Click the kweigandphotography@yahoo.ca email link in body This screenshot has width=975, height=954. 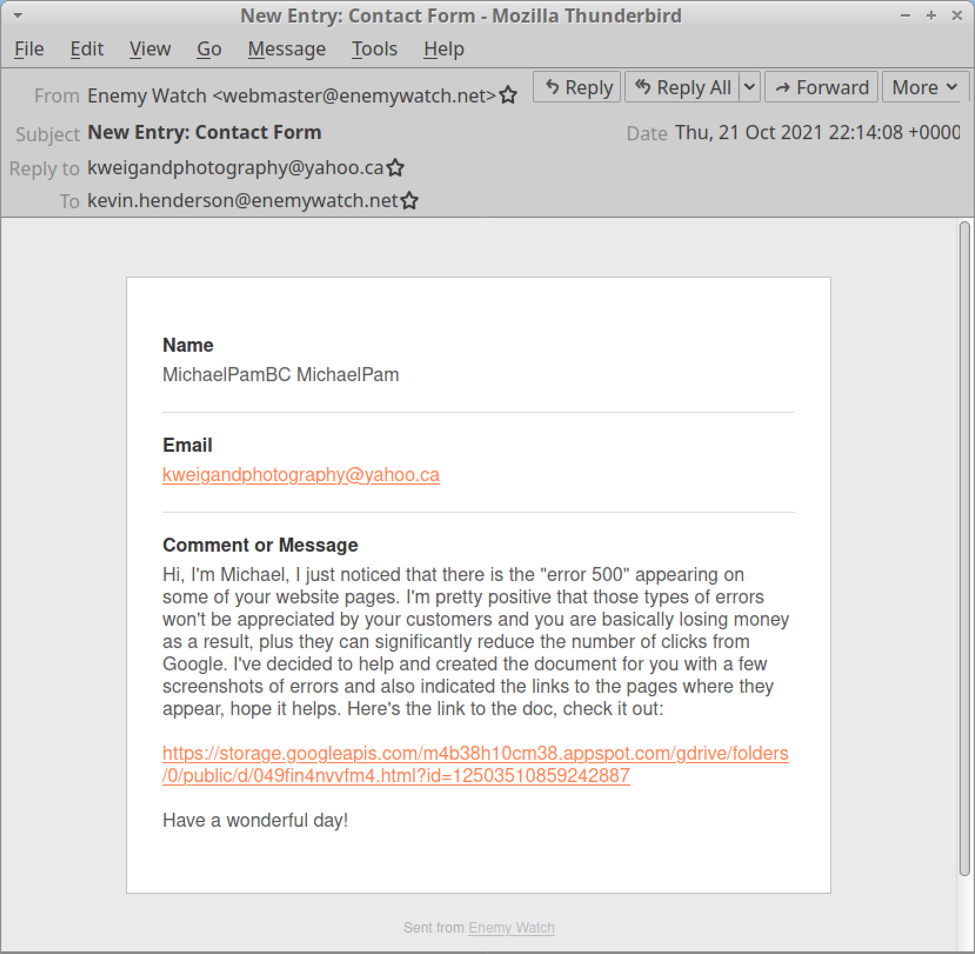click(x=301, y=475)
